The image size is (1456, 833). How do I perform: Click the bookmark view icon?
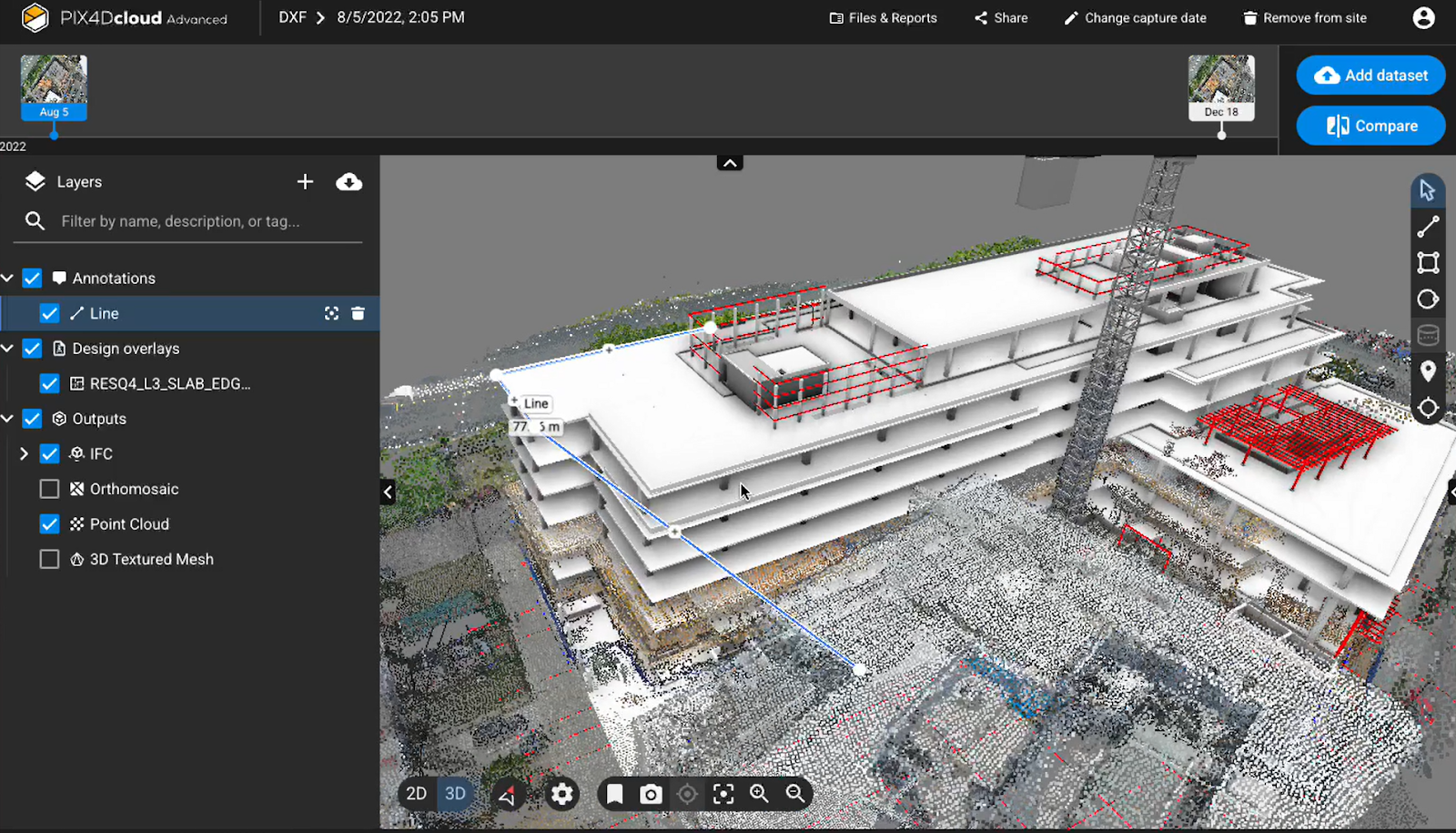(x=615, y=794)
